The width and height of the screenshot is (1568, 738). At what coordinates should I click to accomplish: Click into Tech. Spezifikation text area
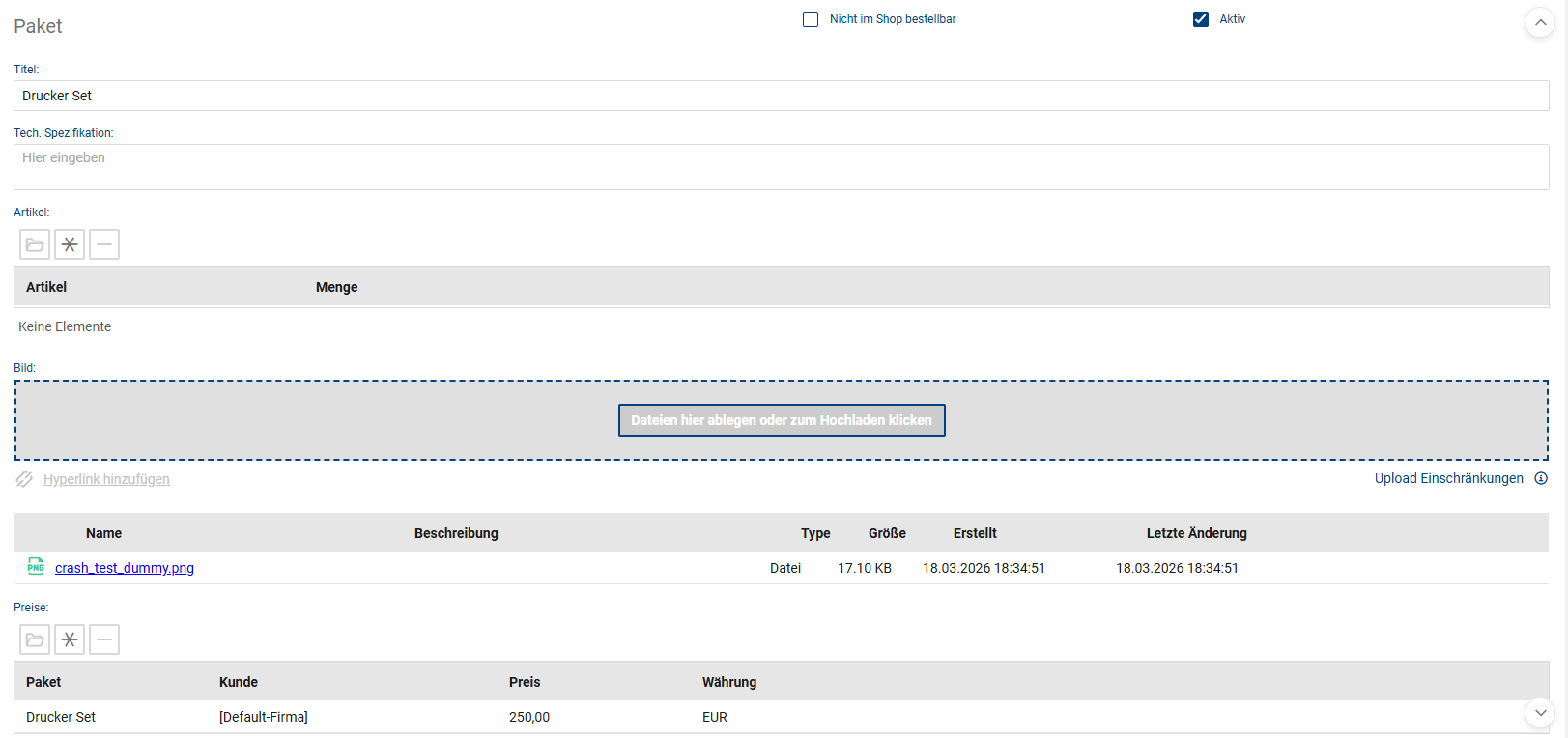point(782,167)
